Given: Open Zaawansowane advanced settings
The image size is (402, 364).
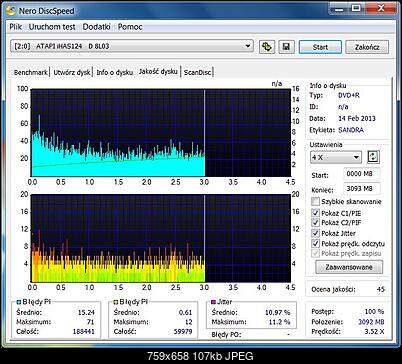Looking at the screenshot, I should tap(349, 267).
